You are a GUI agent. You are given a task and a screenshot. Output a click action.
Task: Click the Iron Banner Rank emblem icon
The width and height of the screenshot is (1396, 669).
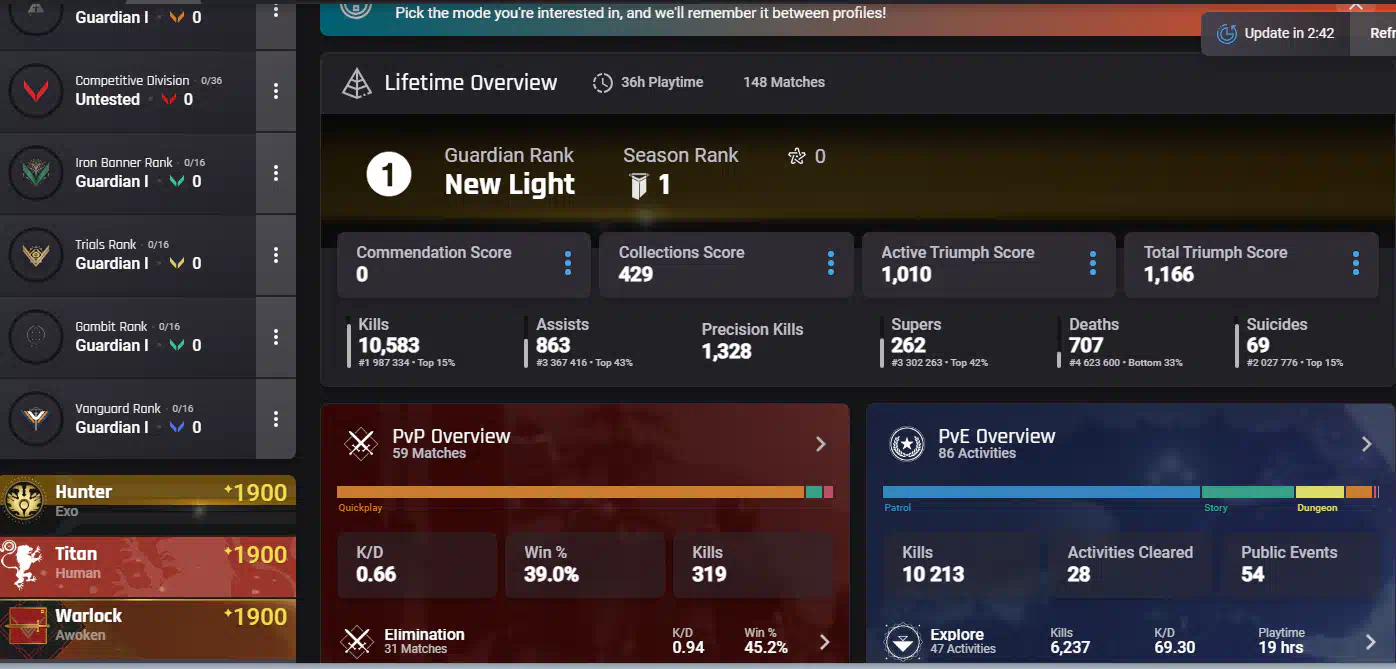(36, 173)
